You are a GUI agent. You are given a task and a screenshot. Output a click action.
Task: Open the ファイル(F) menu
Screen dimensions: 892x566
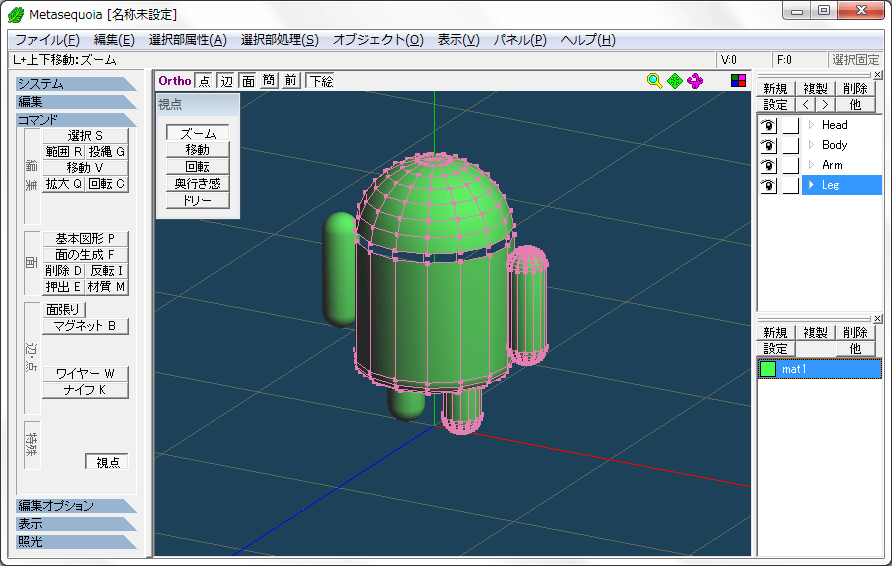(x=47, y=40)
